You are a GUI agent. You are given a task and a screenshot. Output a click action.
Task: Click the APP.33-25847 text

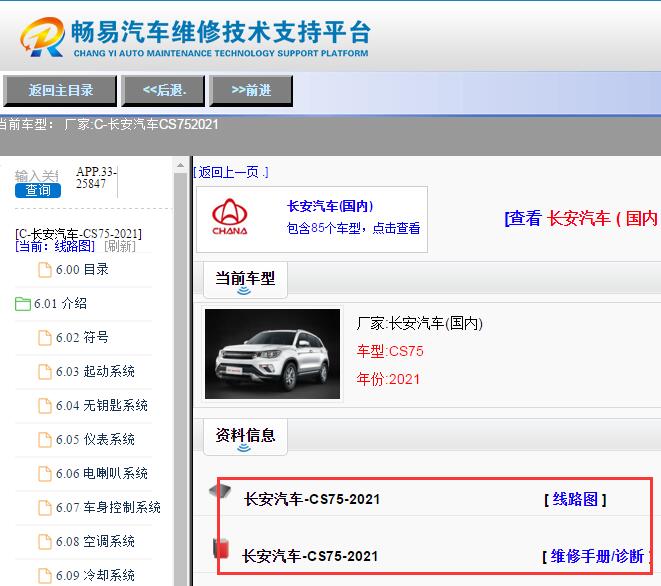pyautogui.click(x=96, y=177)
